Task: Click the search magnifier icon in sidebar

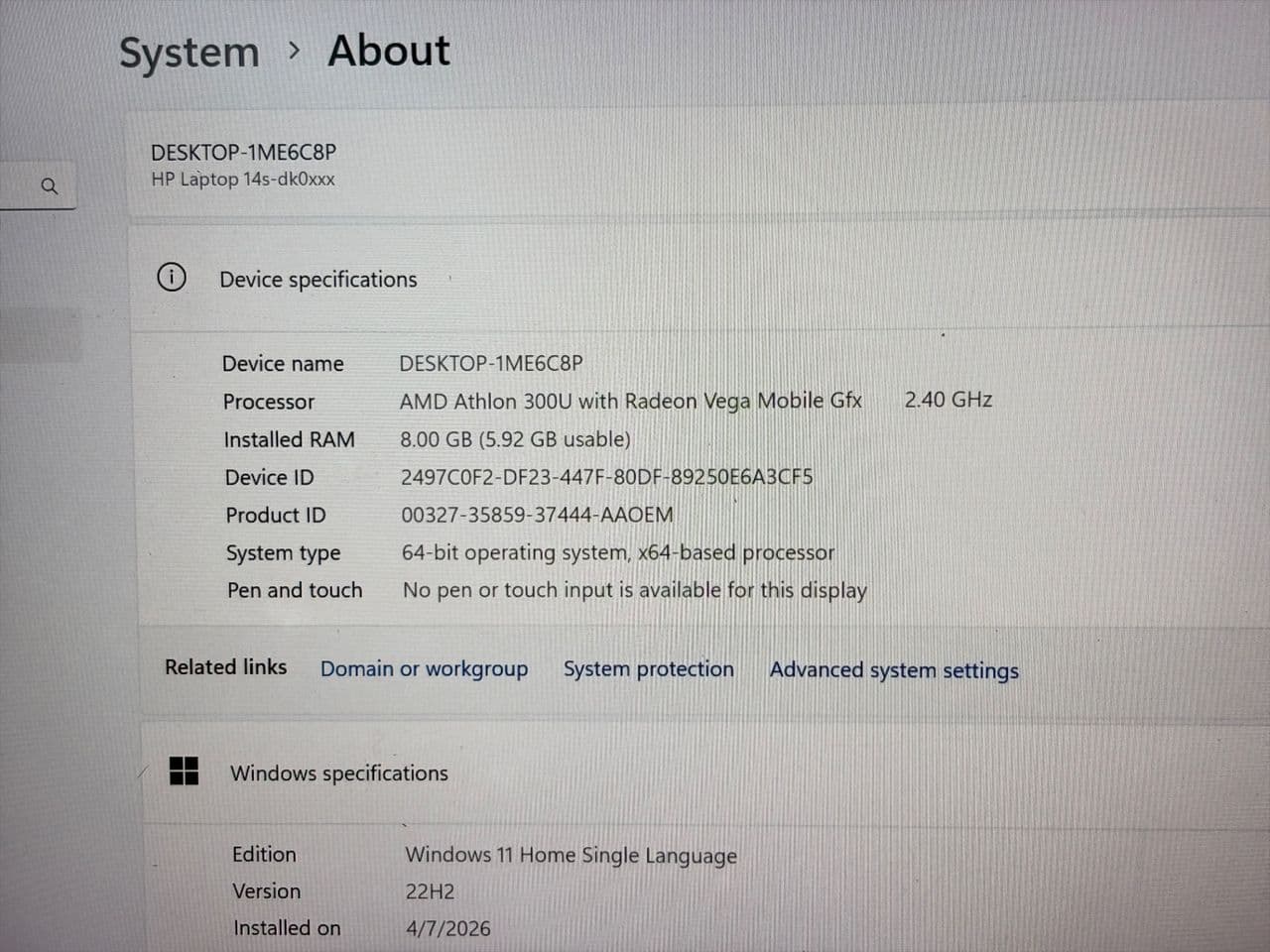Action: (x=49, y=185)
